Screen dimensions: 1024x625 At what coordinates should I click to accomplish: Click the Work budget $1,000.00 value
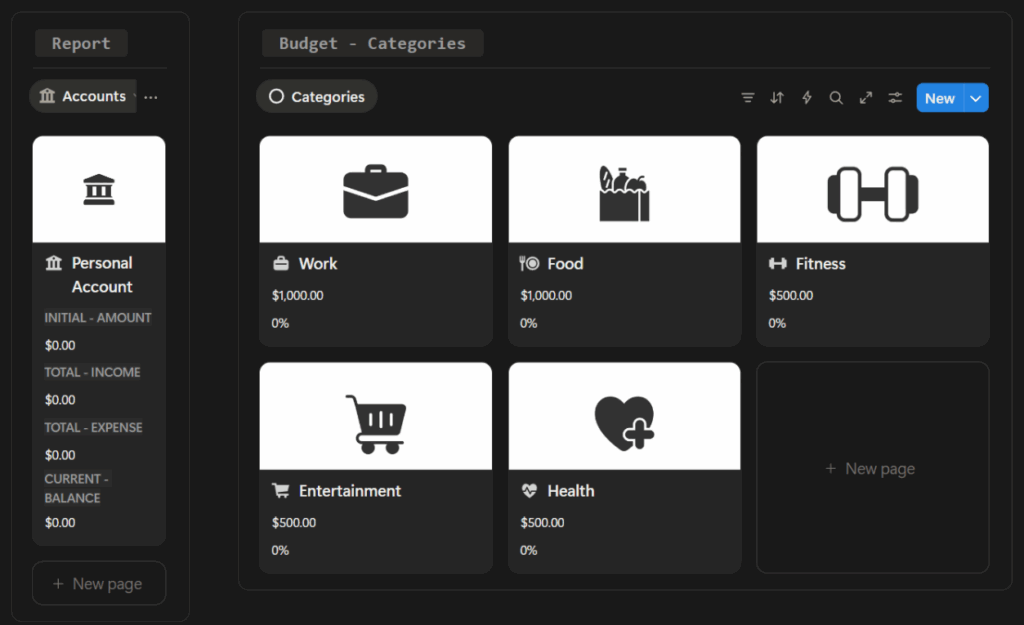click(298, 295)
